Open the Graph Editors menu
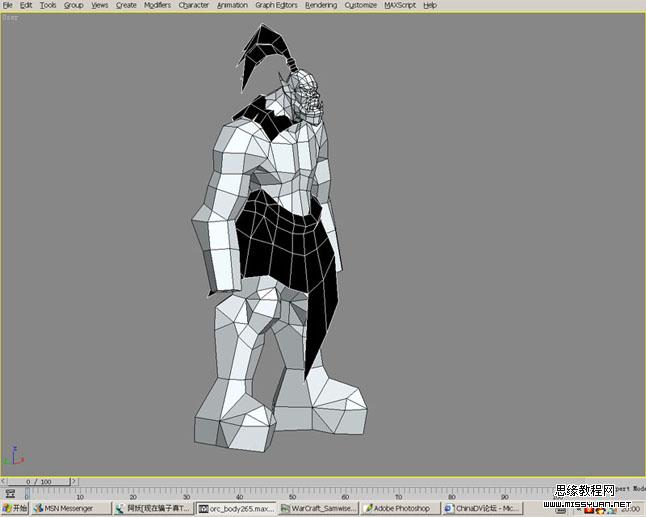Screen dimensions: 646x517 pyautogui.click(x=276, y=5)
